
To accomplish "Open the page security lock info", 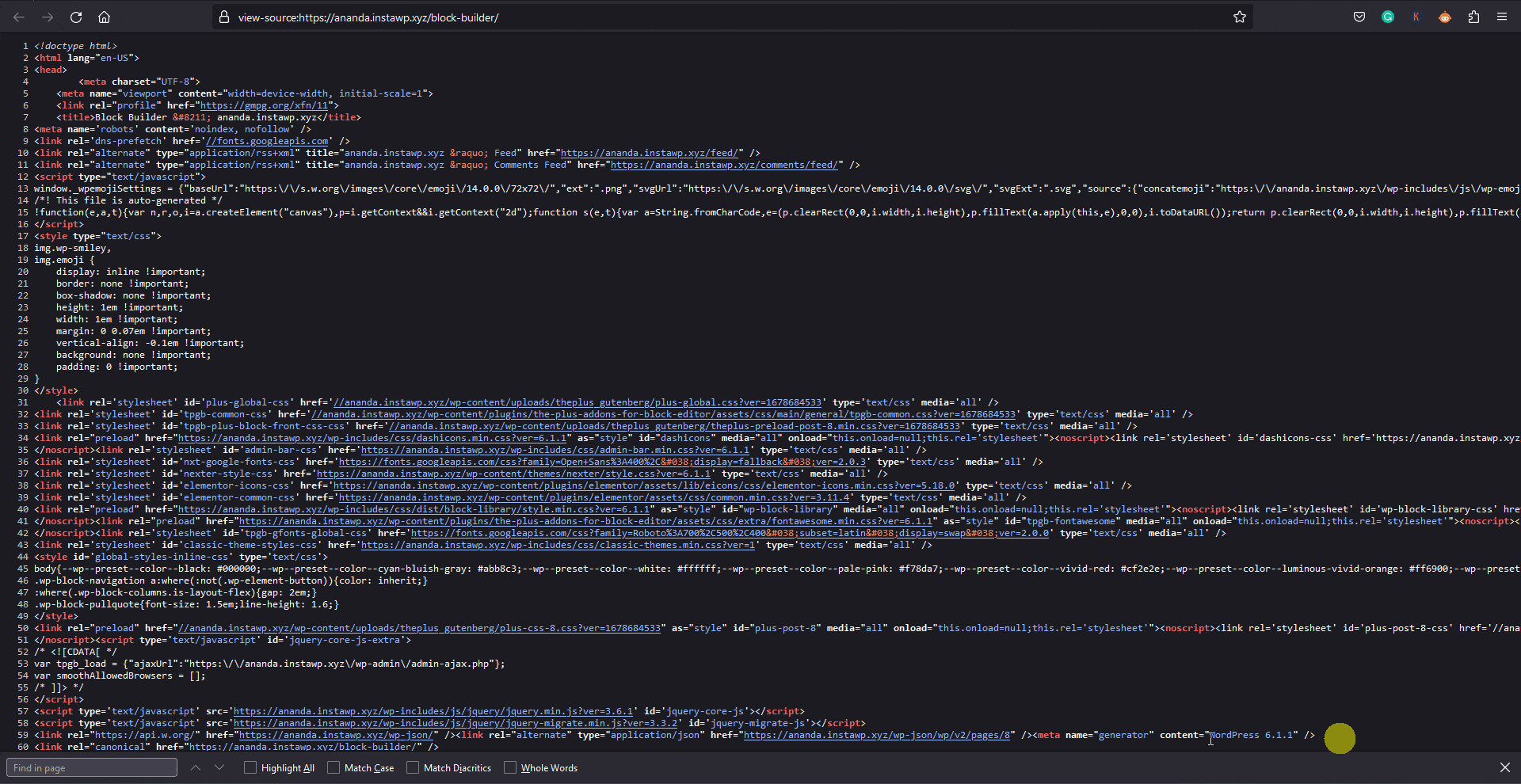I will (224, 17).
